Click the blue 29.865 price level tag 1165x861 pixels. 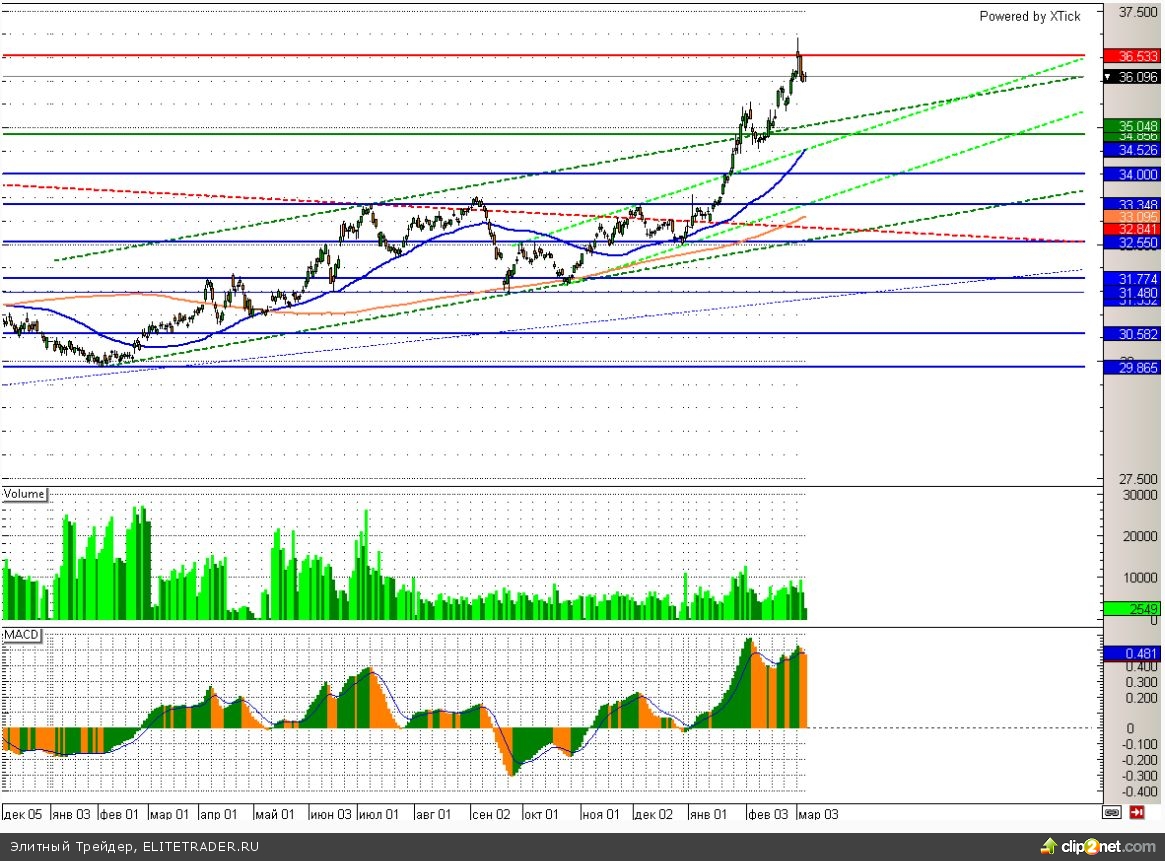[x=1131, y=368]
